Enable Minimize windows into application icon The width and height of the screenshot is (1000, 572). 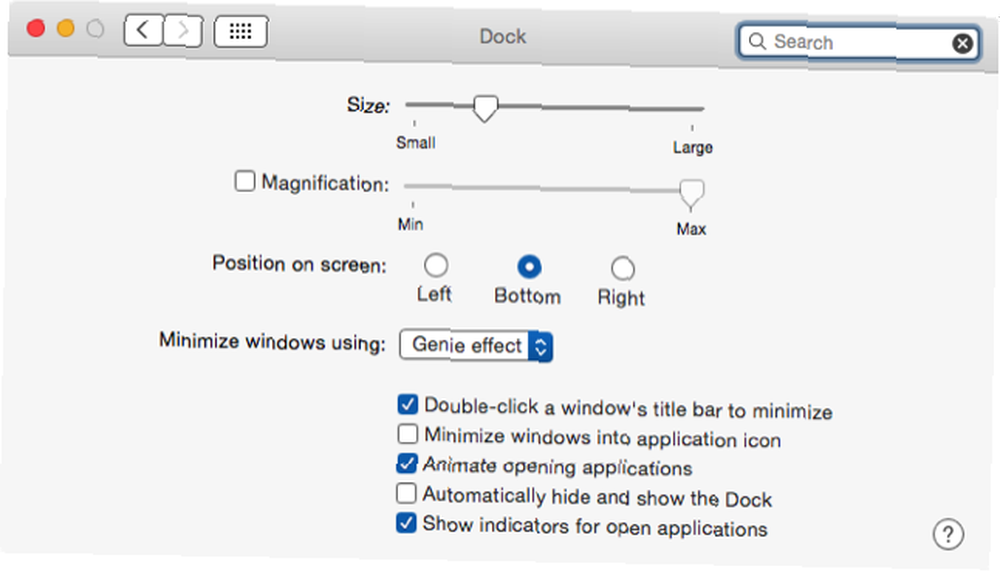408,434
